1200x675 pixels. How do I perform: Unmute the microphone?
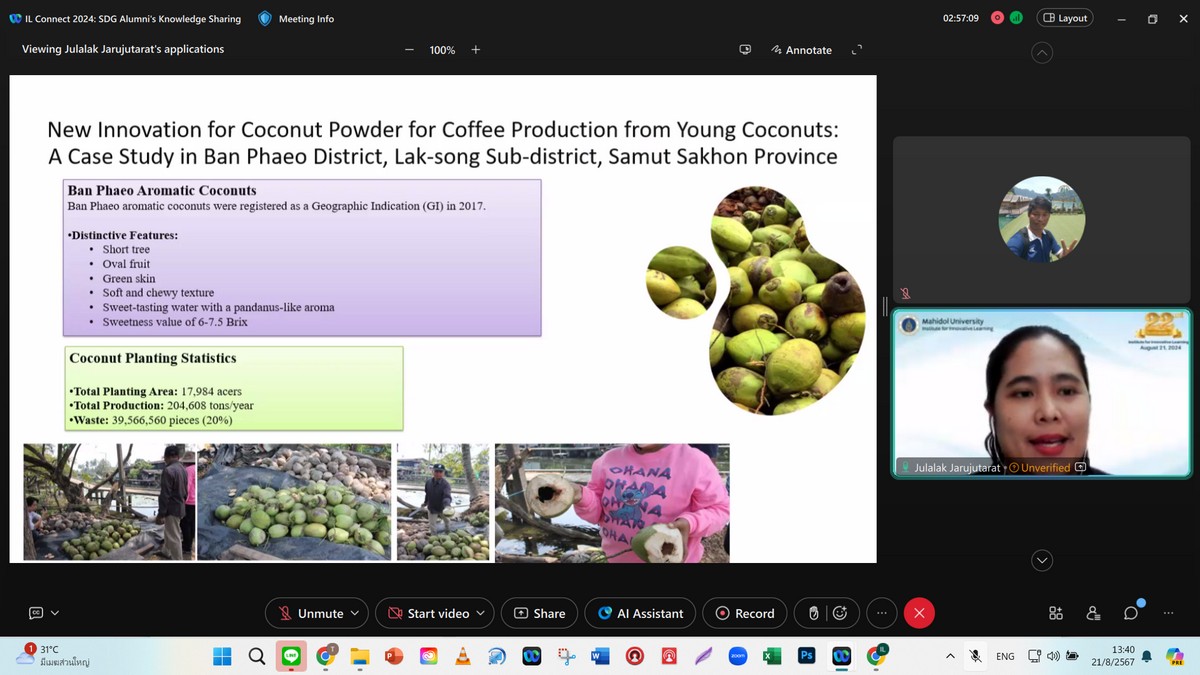point(310,613)
